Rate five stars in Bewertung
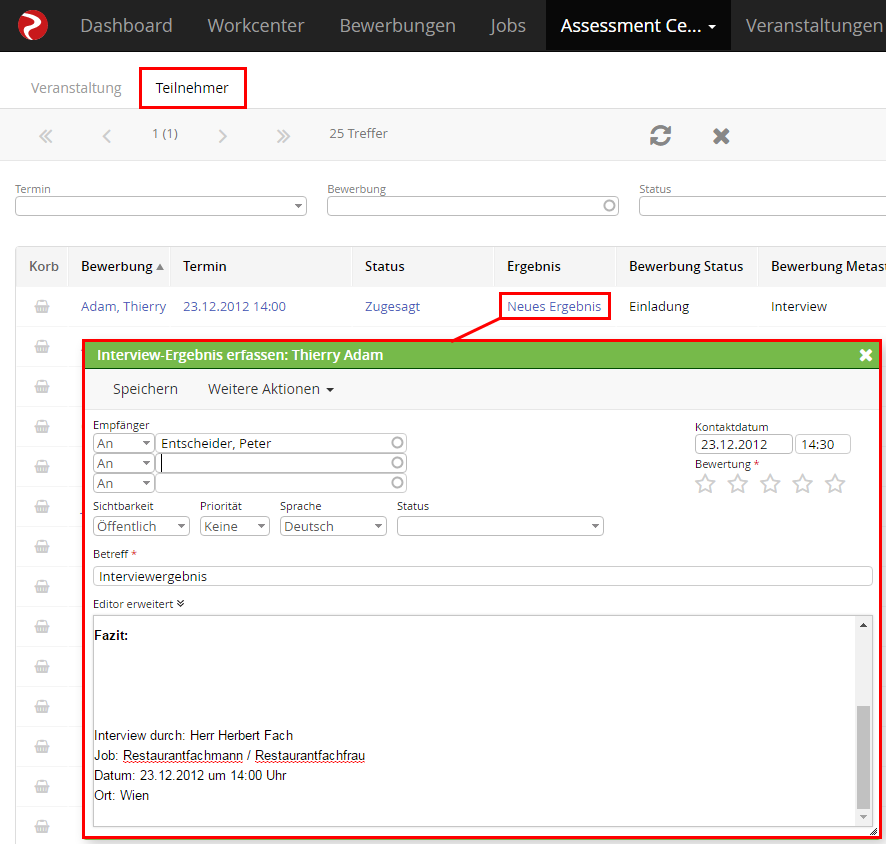 tap(835, 484)
